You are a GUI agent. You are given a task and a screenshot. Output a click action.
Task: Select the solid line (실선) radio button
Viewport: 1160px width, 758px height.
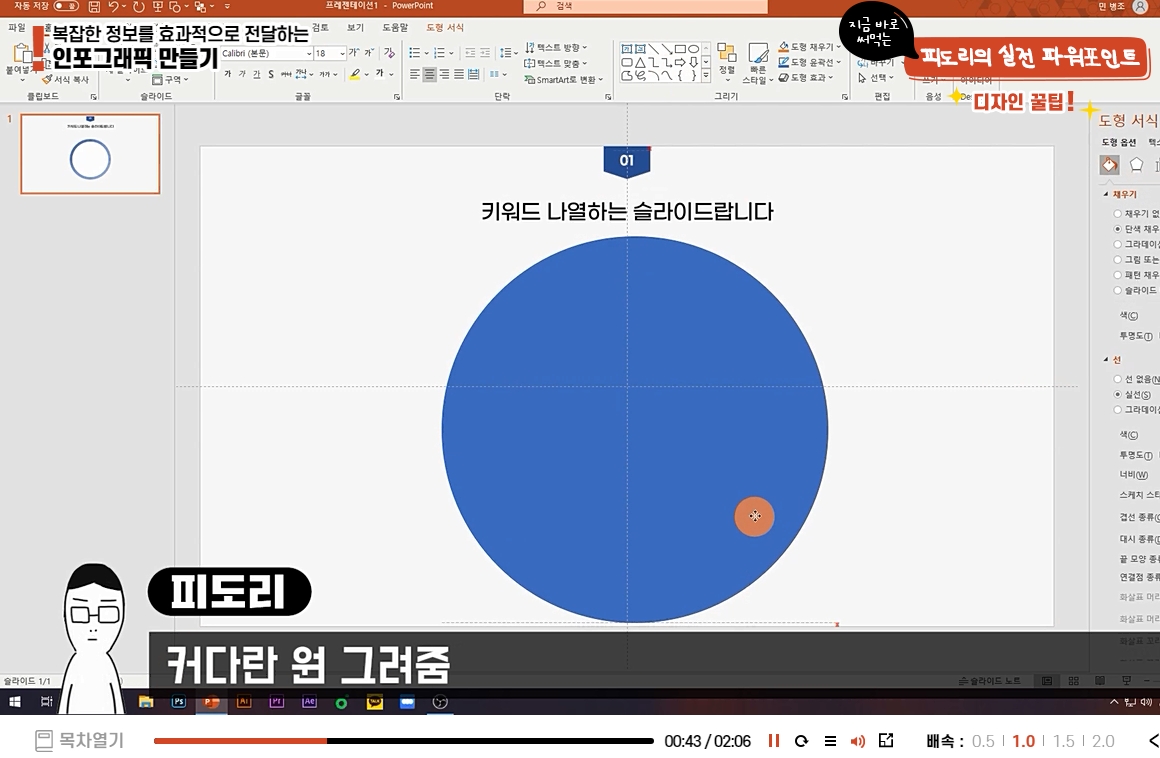pos(1117,394)
